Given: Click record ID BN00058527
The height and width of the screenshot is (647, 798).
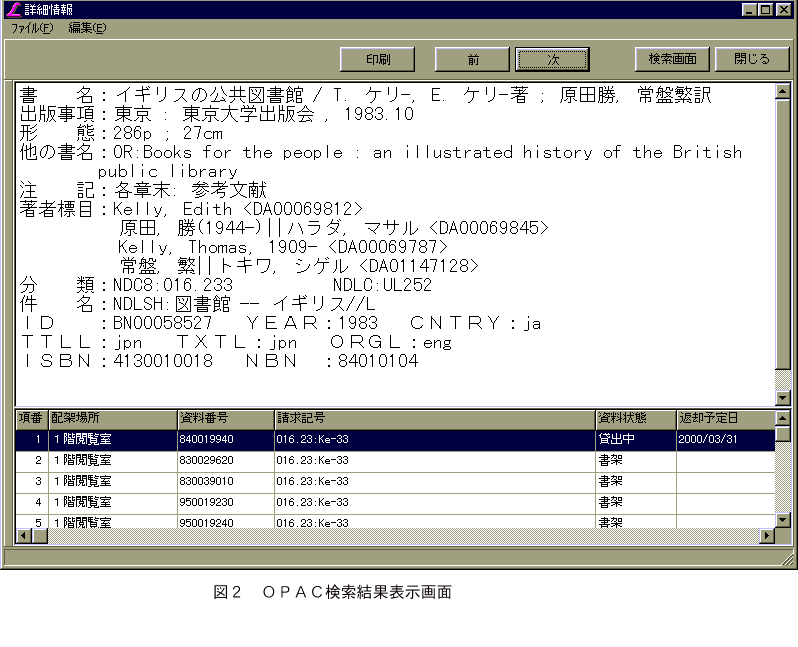Looking at the screenshot, I should (162, 323).
